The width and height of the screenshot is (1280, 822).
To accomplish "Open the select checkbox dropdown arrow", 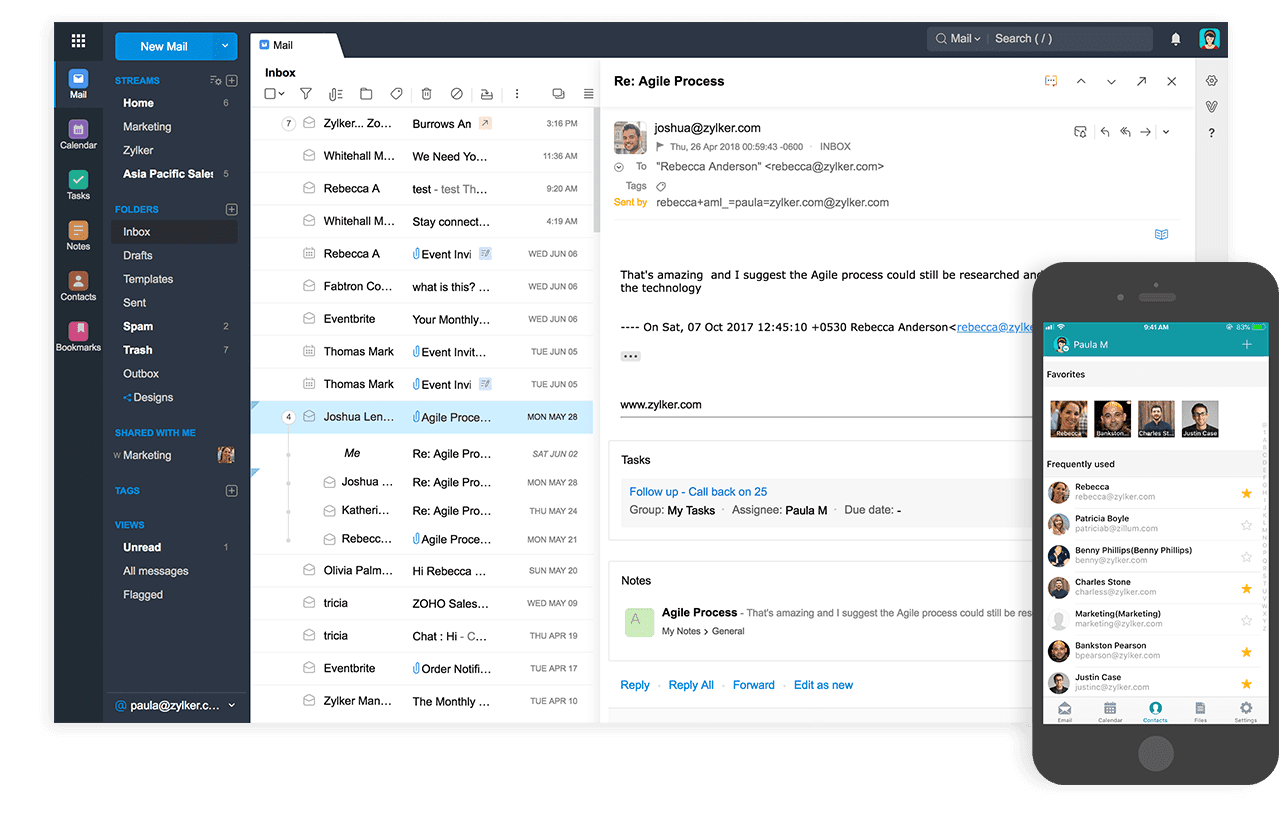I will [282, 94].
